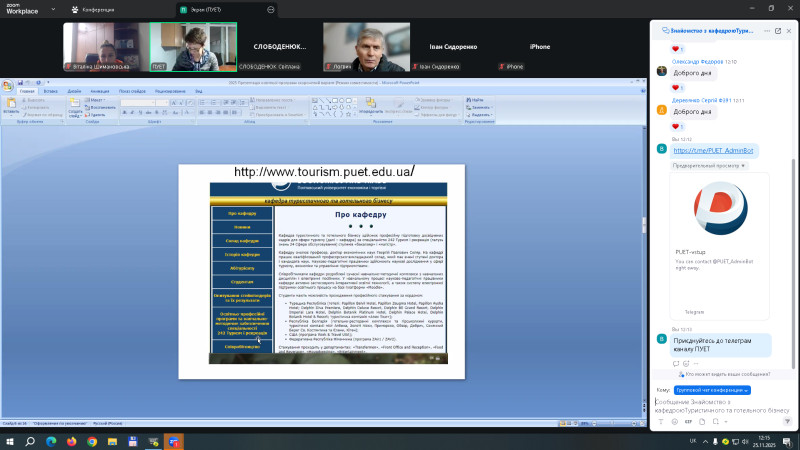
Task: Pop out the chat panel window
Action: click(x=780, y=31)
